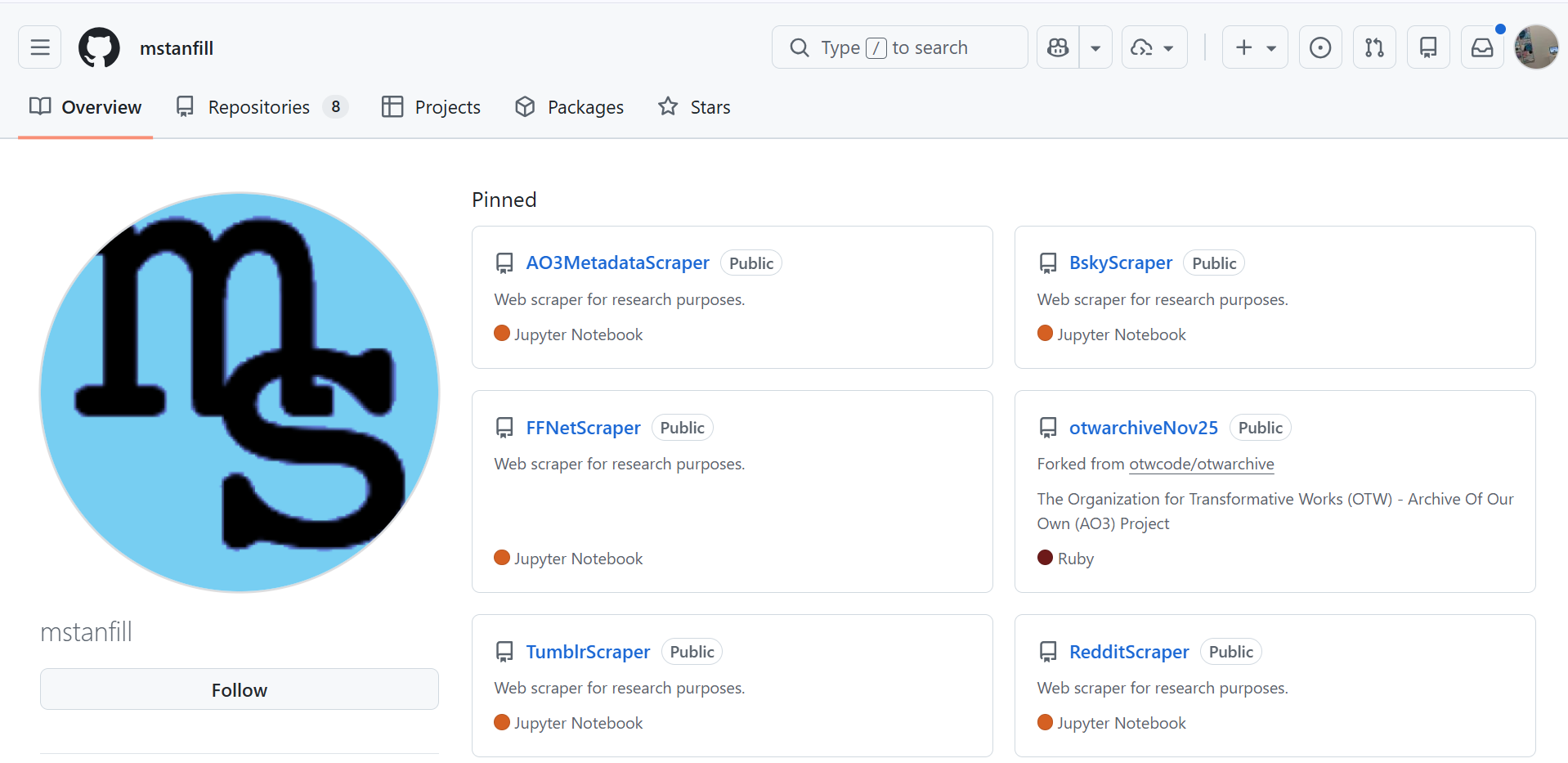The image size is (1568, 763).
Task: Click the Jupyter Notebook color dot in AO3MetadataScraper
Action: click(x=502, y=333)
